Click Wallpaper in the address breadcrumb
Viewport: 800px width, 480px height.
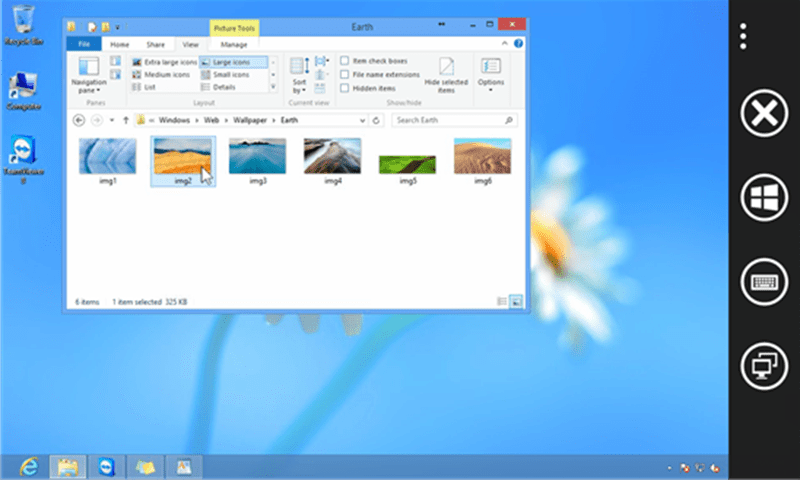(x=250, y=120)
